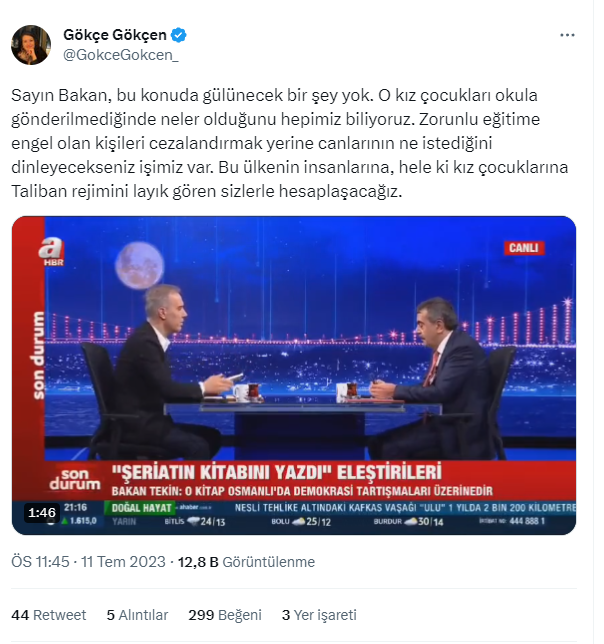Click the DOĞAL HAYAT ticker label
This screenshot has width=604, height=644.
tap(140, 508)
